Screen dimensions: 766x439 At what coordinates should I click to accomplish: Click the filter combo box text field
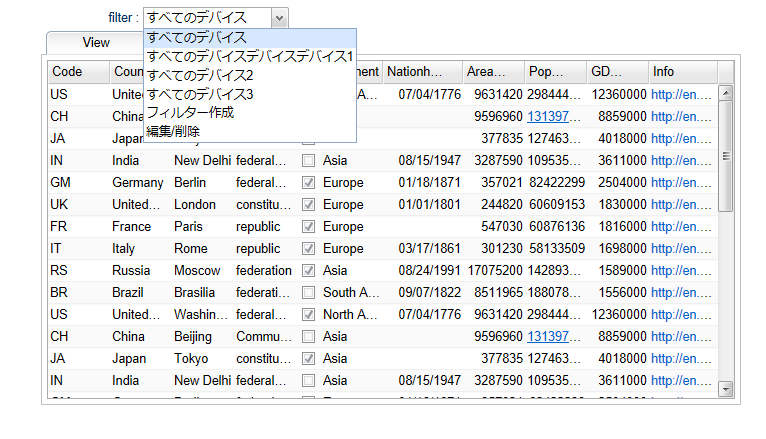[205, 18]
